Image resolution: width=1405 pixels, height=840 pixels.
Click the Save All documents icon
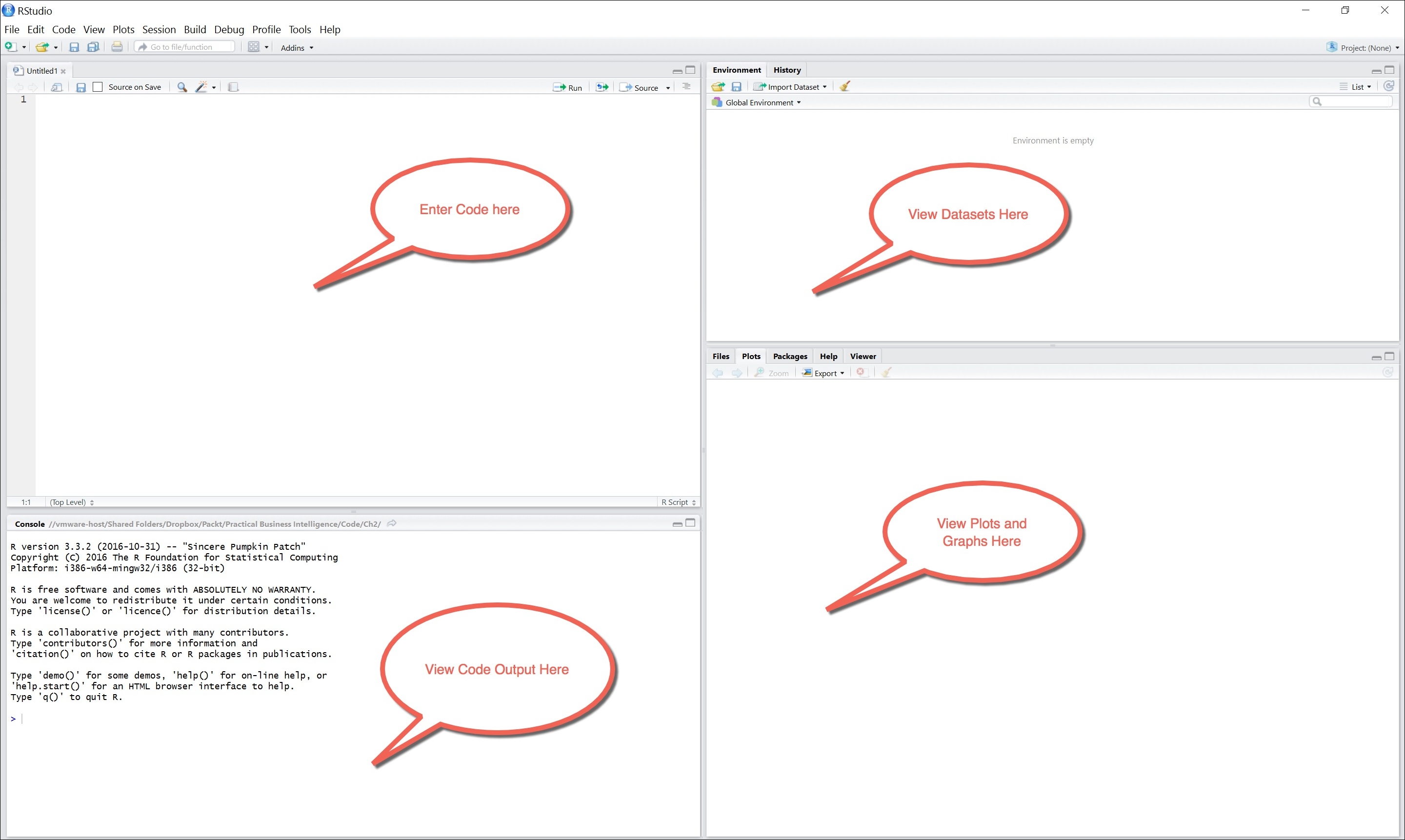93,47
